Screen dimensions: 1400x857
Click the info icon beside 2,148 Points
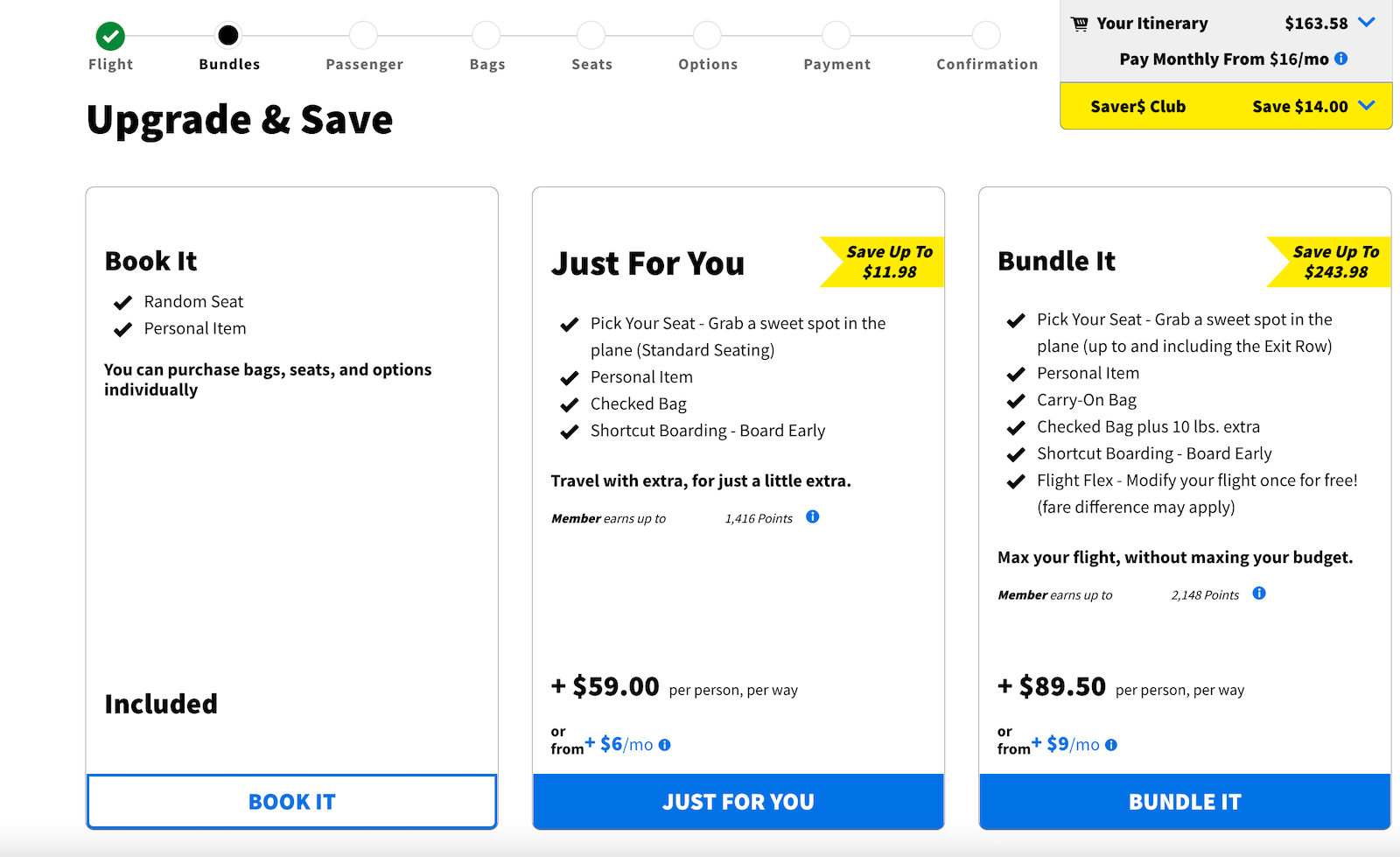tap(1259, 594)
